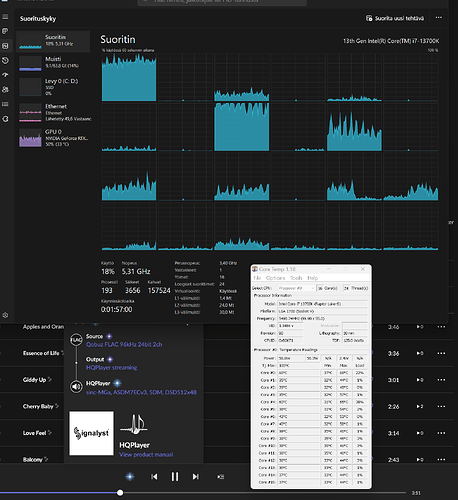Open the Startup apps icon in Task Manager
This screenshot has height=500, width=458.
pos(5,75)
